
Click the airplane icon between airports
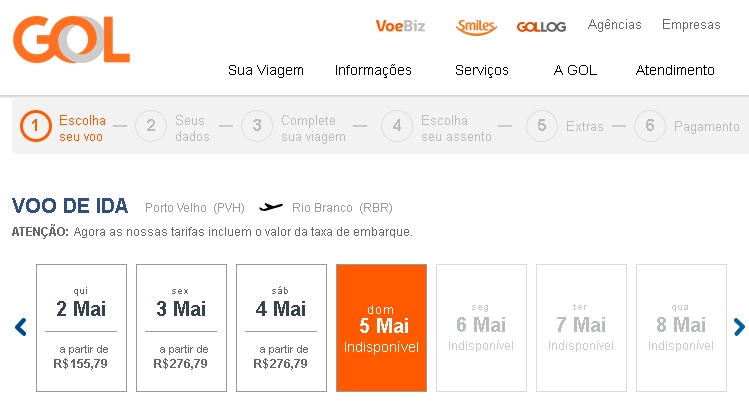(270, 208)
